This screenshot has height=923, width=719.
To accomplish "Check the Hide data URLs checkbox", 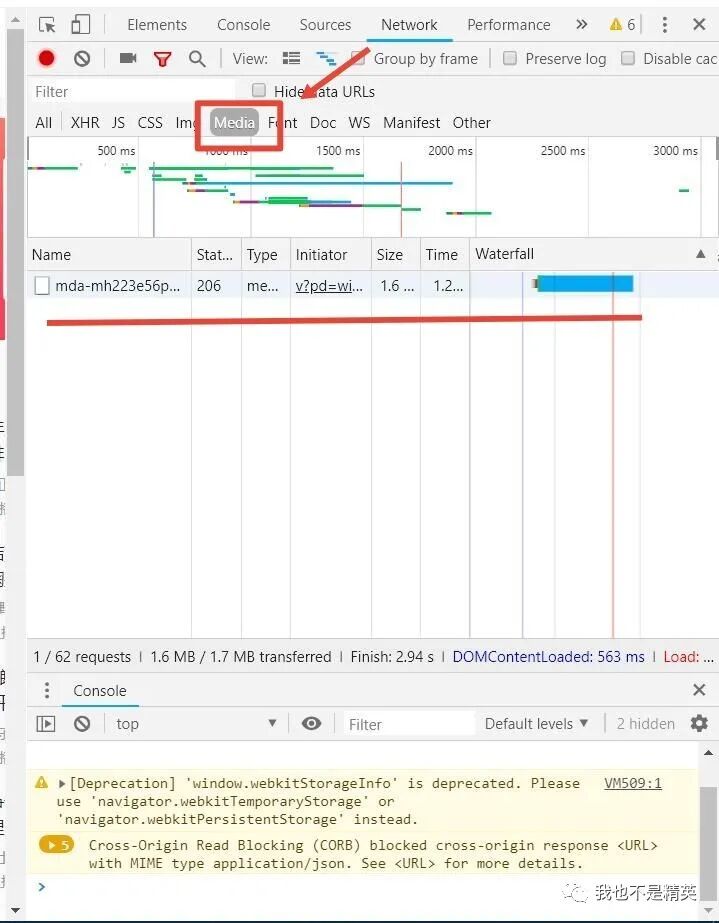I will pyautogui.click(x=259, y=90).
